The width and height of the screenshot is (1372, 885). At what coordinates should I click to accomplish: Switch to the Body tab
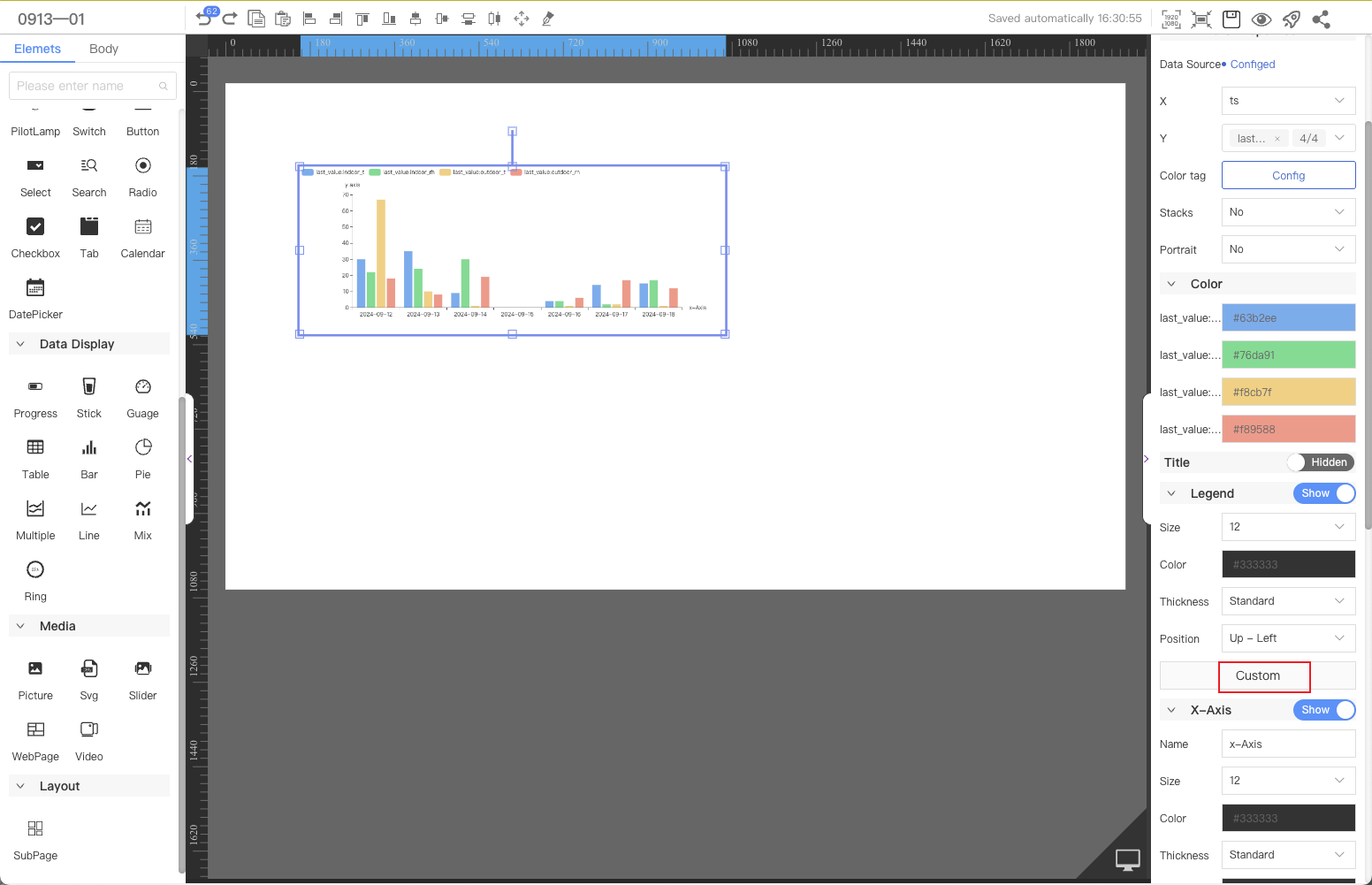103,49
